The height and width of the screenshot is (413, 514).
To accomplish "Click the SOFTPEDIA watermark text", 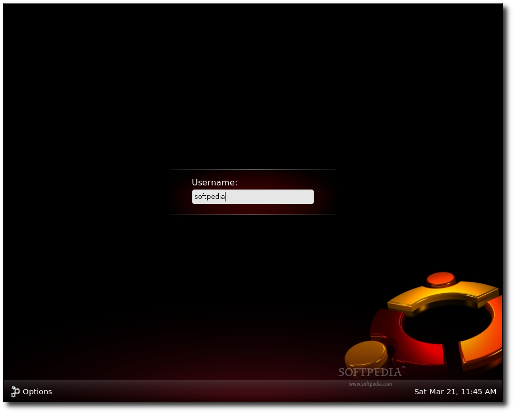I will [x=370, y=372].
